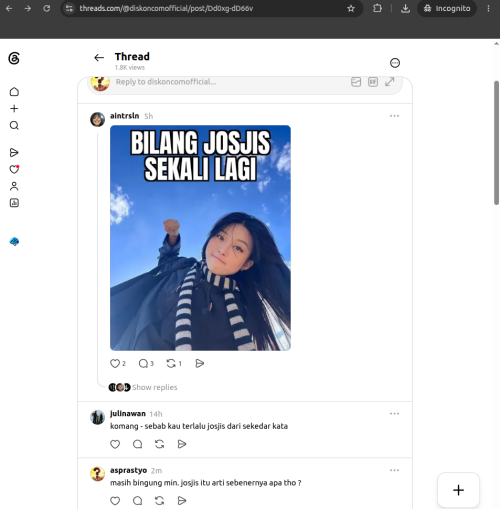Screen dimensions: 500x509
Task: Attach an image to the reply
Action: [x=356, y=82]
